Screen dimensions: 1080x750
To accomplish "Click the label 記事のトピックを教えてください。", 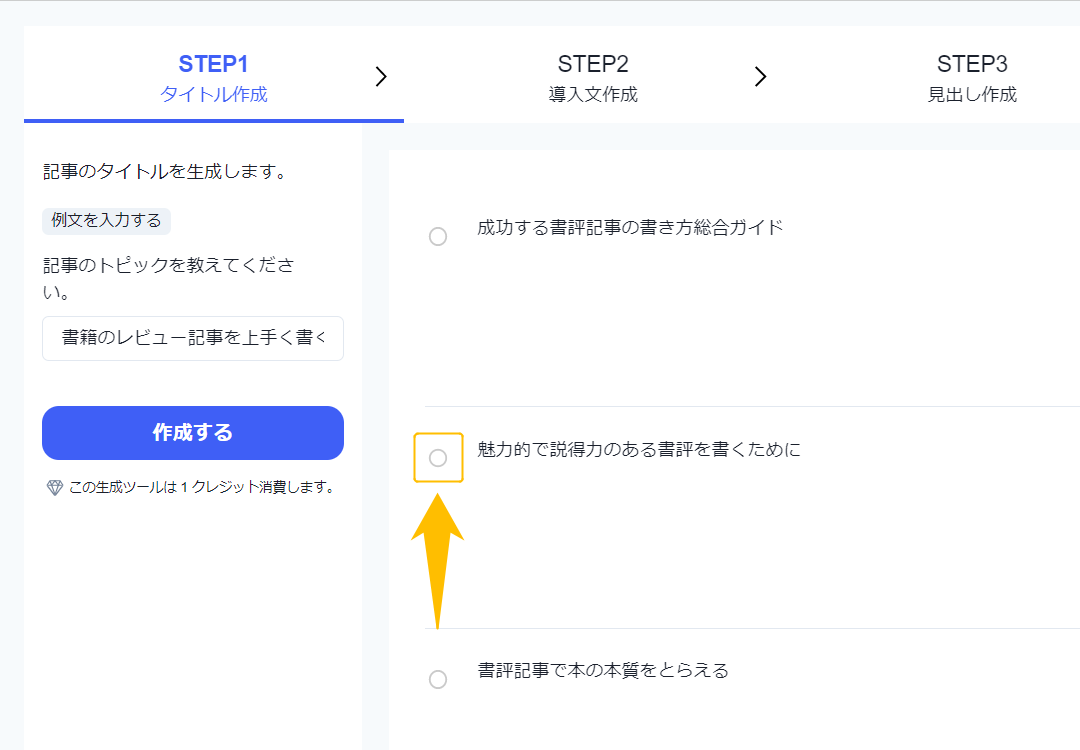I will (x=169, y=278).
